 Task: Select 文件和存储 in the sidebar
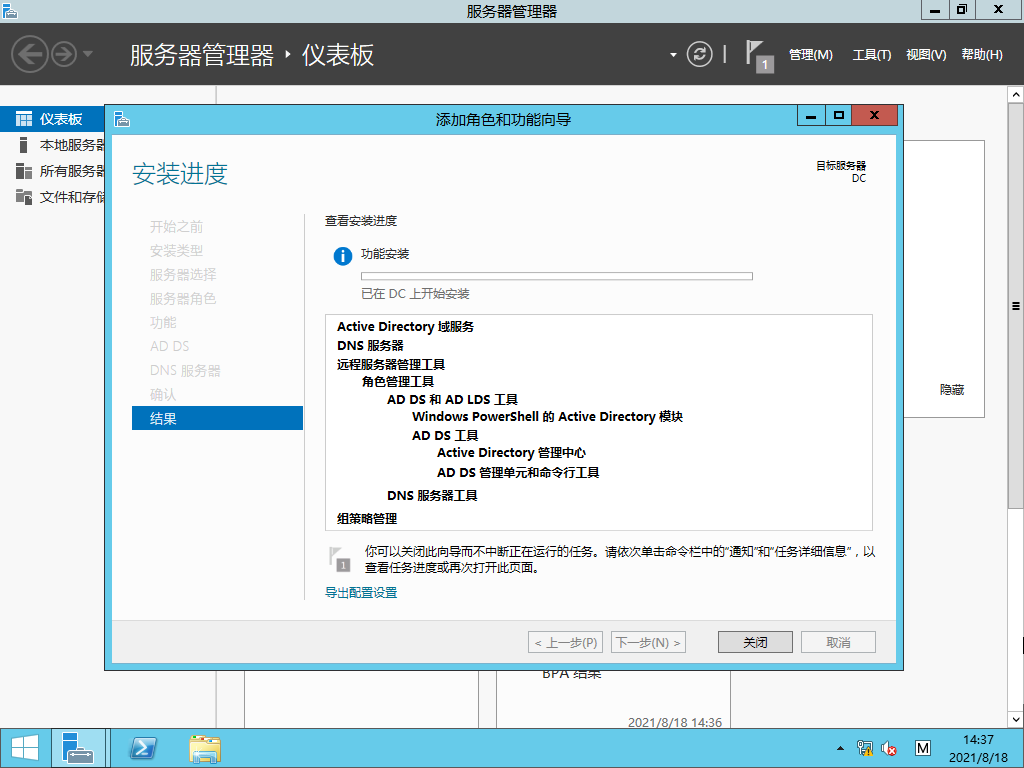52,197
